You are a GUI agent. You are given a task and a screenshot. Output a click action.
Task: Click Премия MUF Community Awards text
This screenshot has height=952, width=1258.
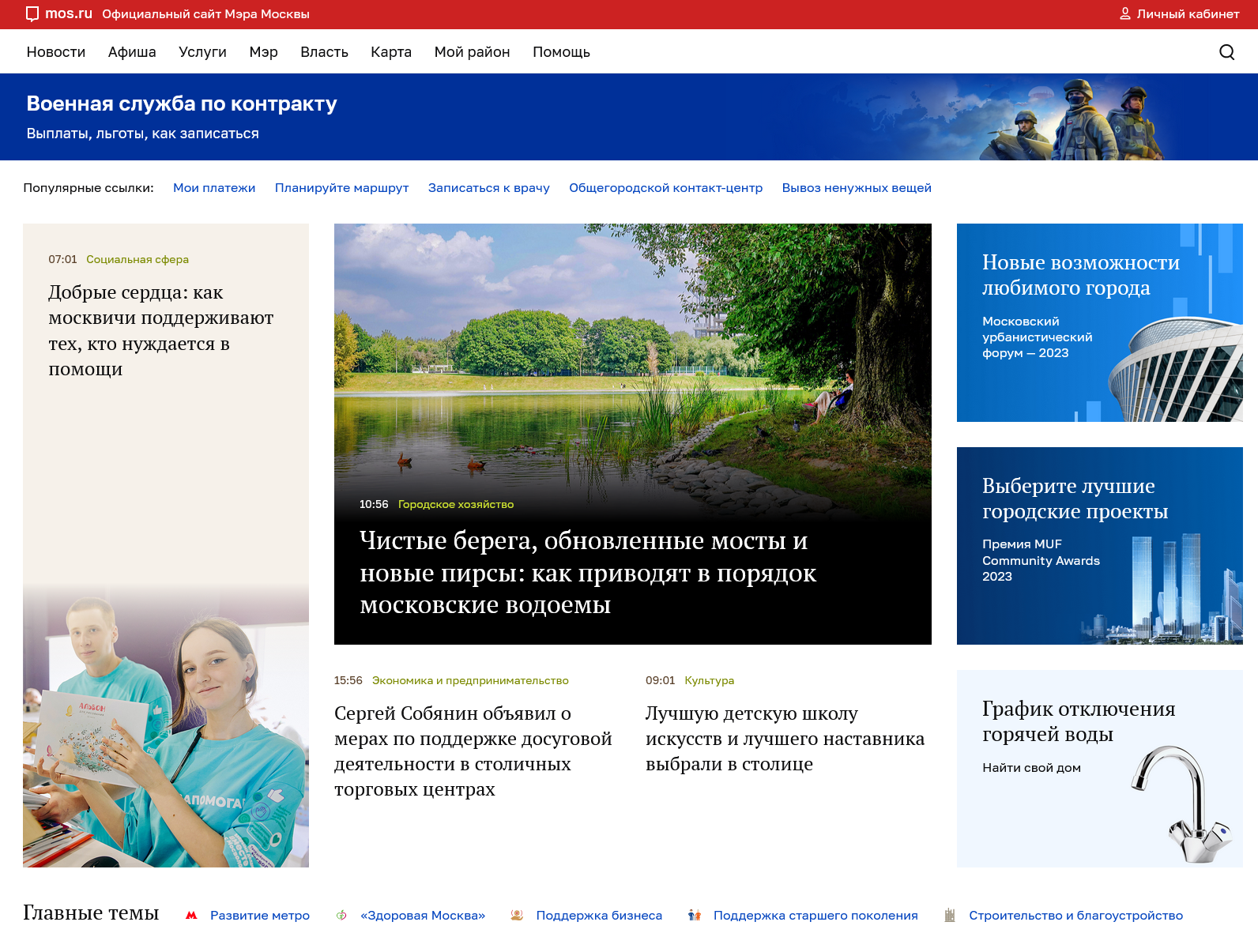1041,560
